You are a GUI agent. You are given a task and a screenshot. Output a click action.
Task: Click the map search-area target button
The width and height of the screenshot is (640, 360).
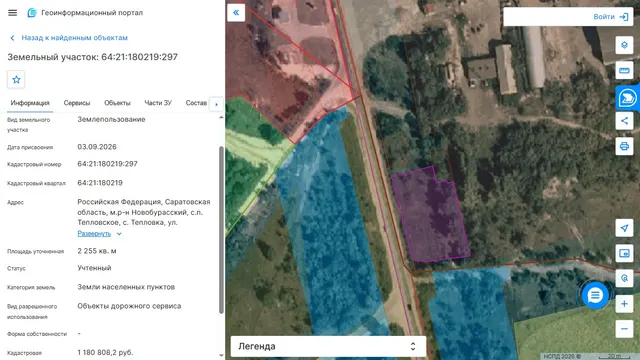click(x=624, y=278)
